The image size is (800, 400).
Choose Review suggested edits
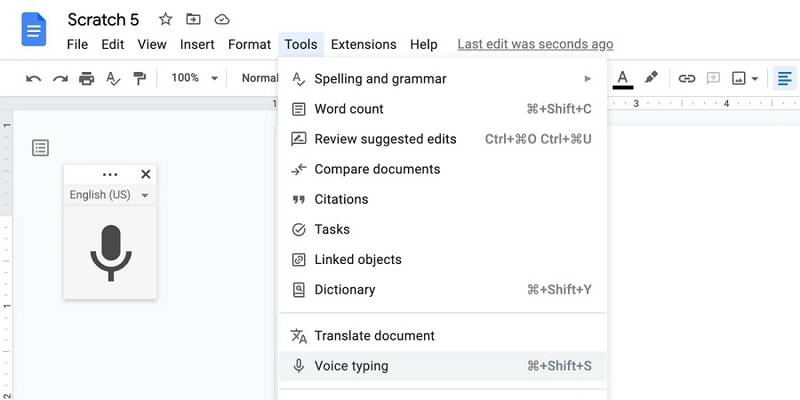tap(442, 139)
